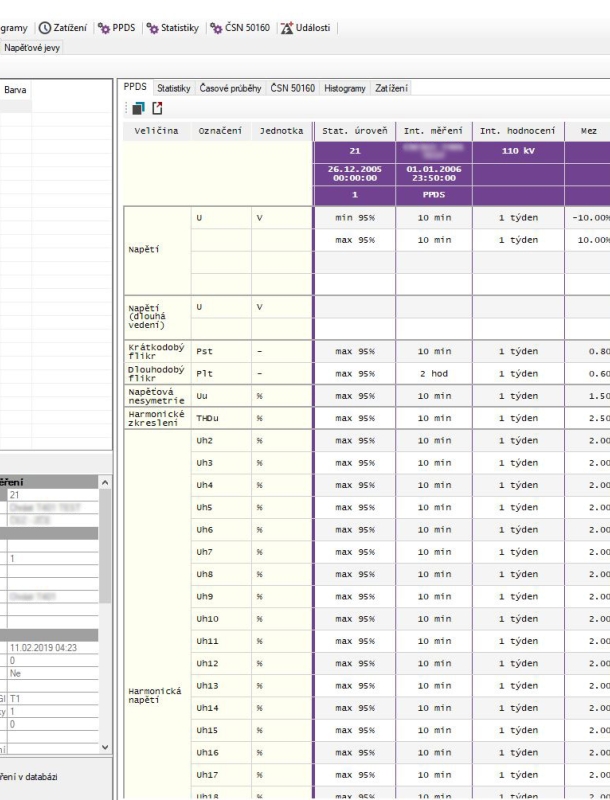Switch to the Statistiky panel tab
This screenshot has width=610, height=800.
173,88
